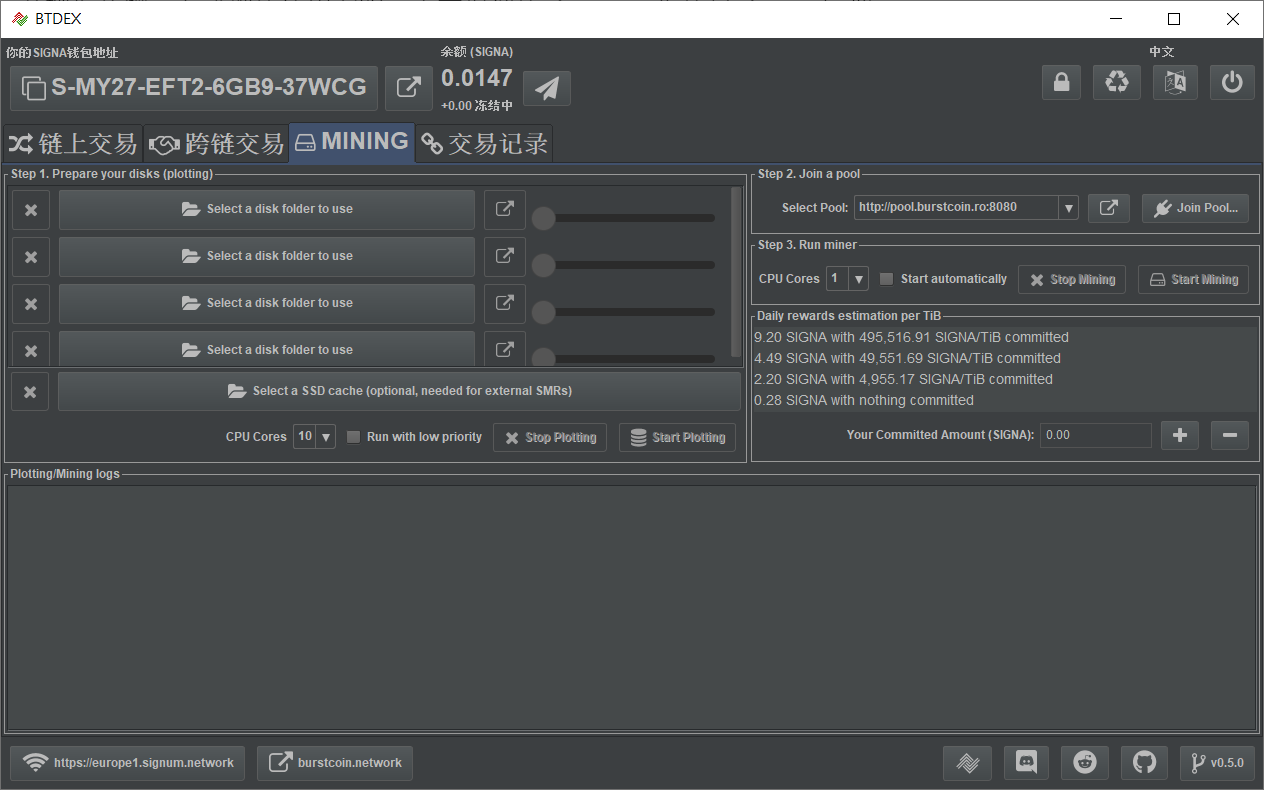Open the 交易记录 tab

click(484, 144)
